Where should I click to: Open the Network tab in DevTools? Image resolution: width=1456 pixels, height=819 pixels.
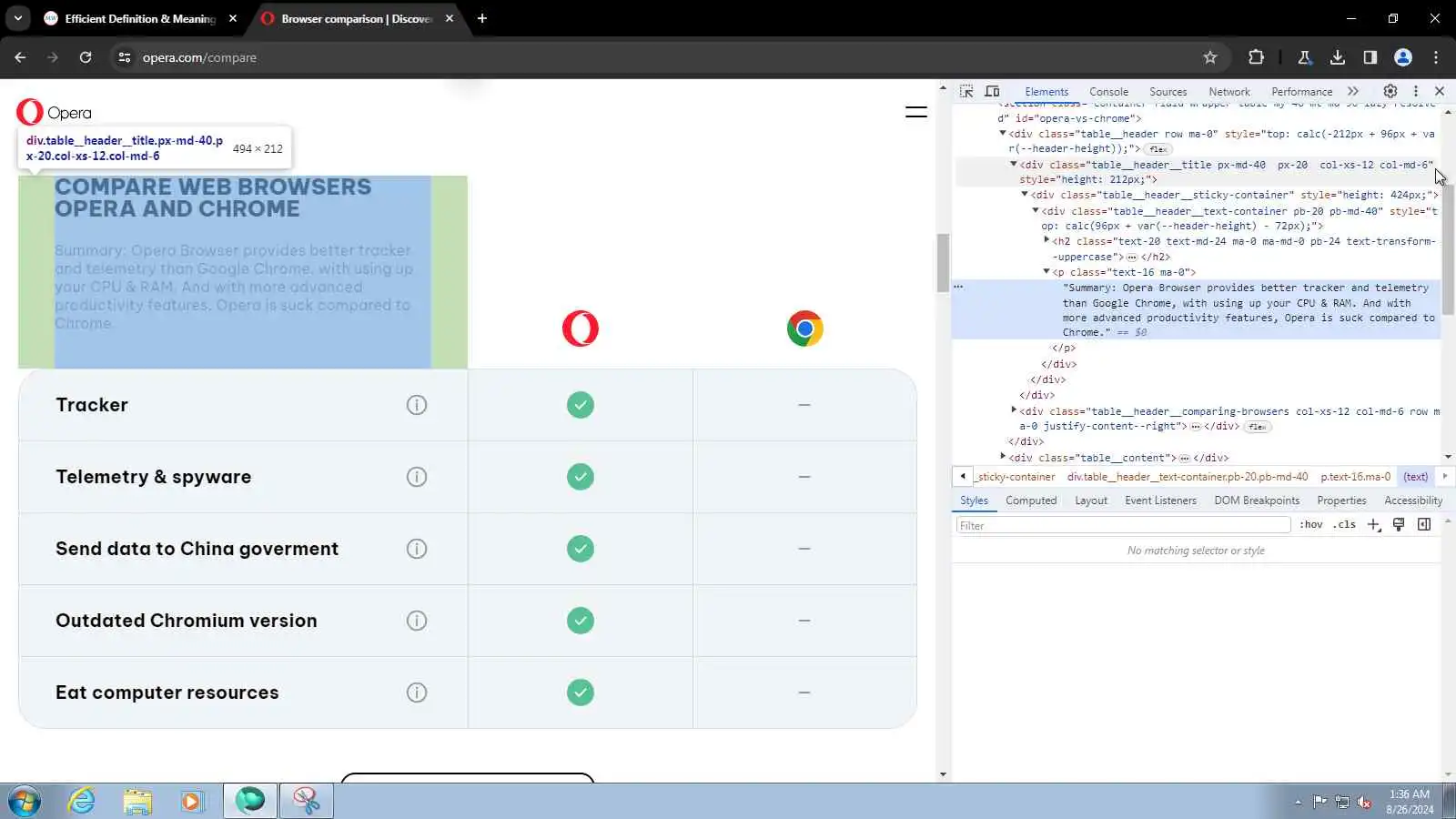(1229, 92)
